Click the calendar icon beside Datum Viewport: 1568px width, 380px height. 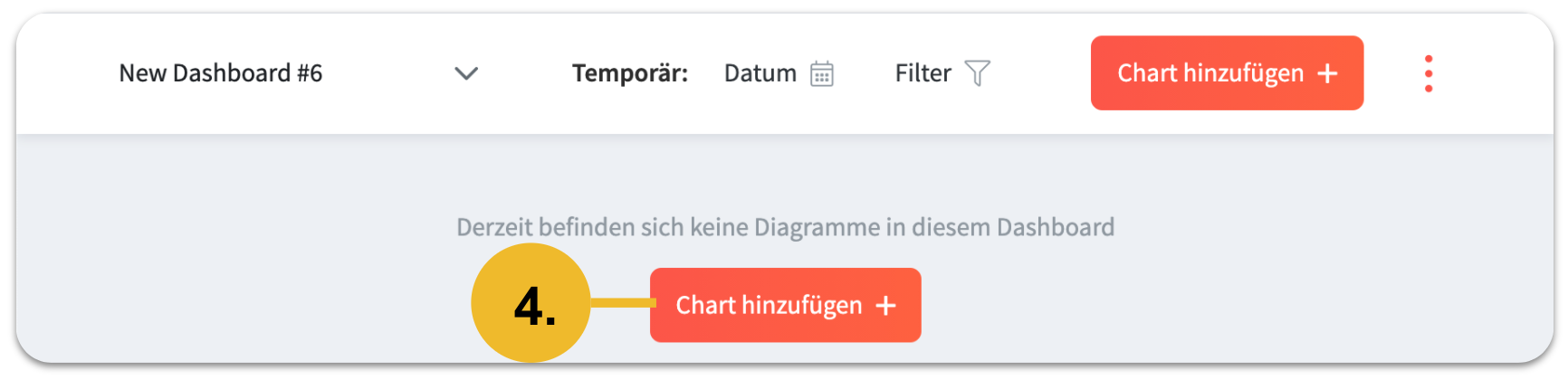point(821,73)
